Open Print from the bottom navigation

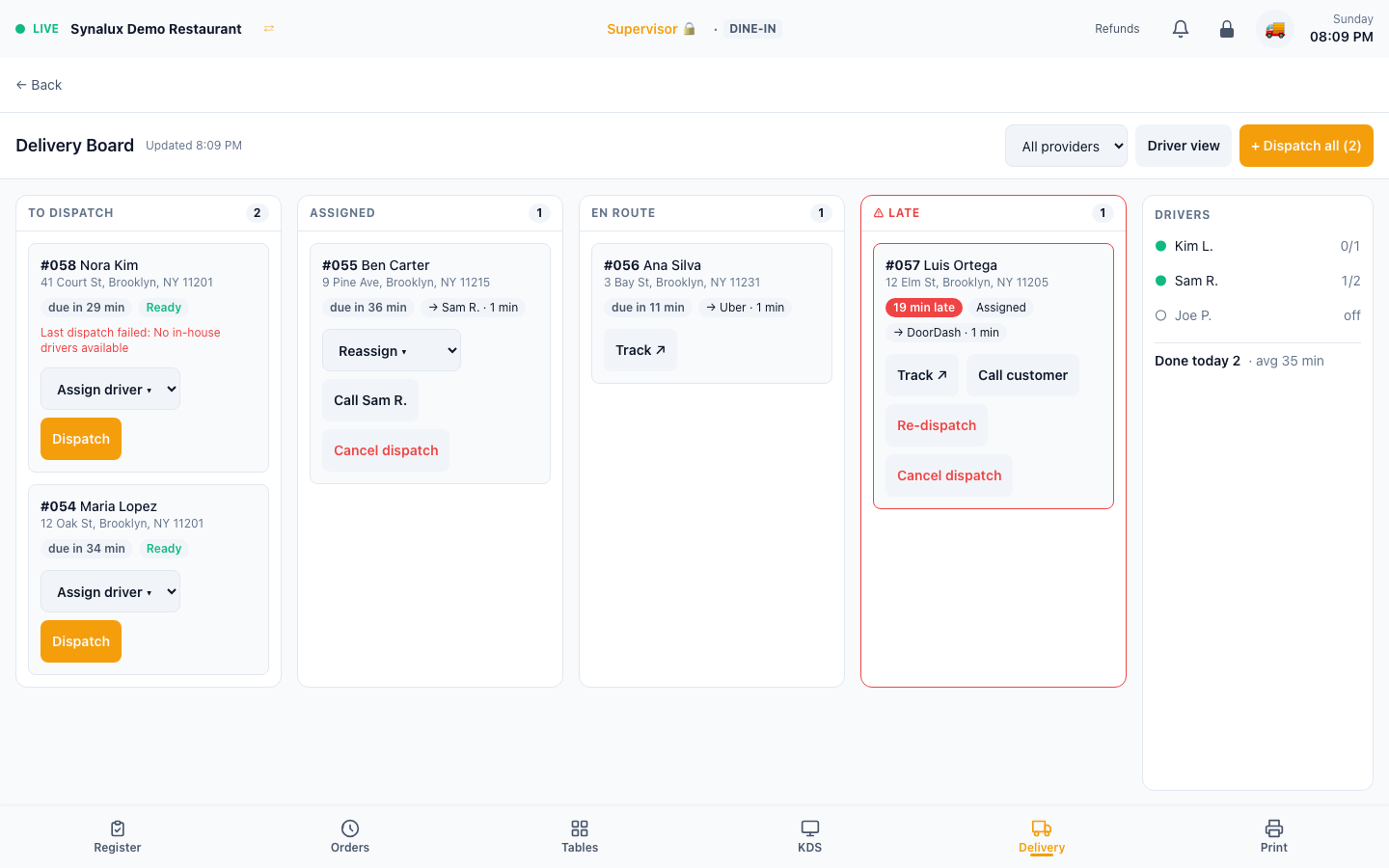1274,836
